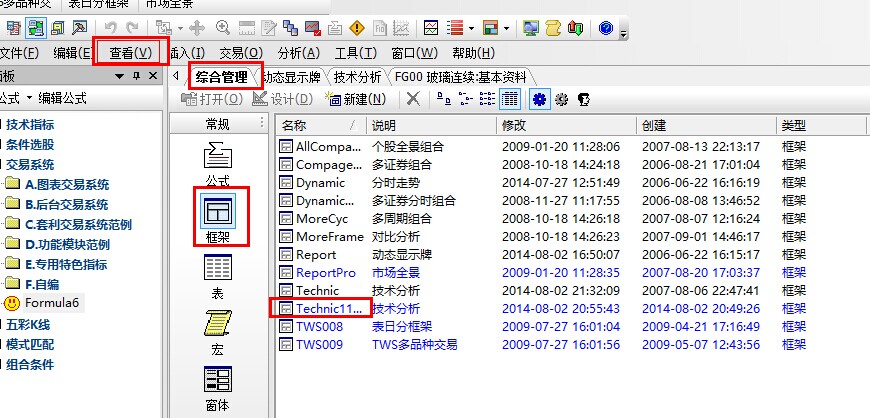Screen dimensions: 870x418
Task: Open the 表 (Table) category
Action: pyautogui.click(x=217, y=274)
